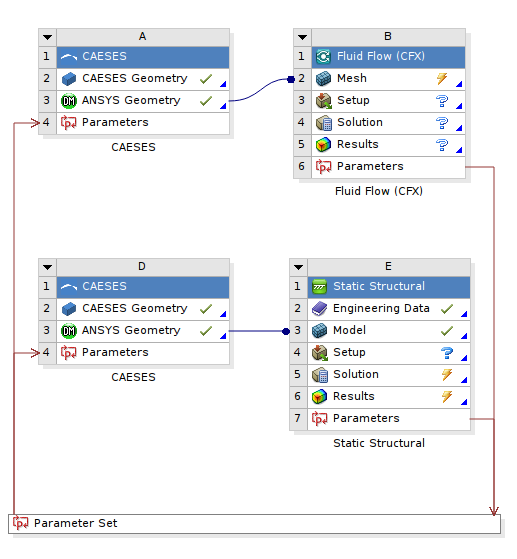This screenshot has height=559, width=517.
Task: Click ANSYS Geometry DM icon in system D
Action: pyautogui.click(x=69, y=331)
